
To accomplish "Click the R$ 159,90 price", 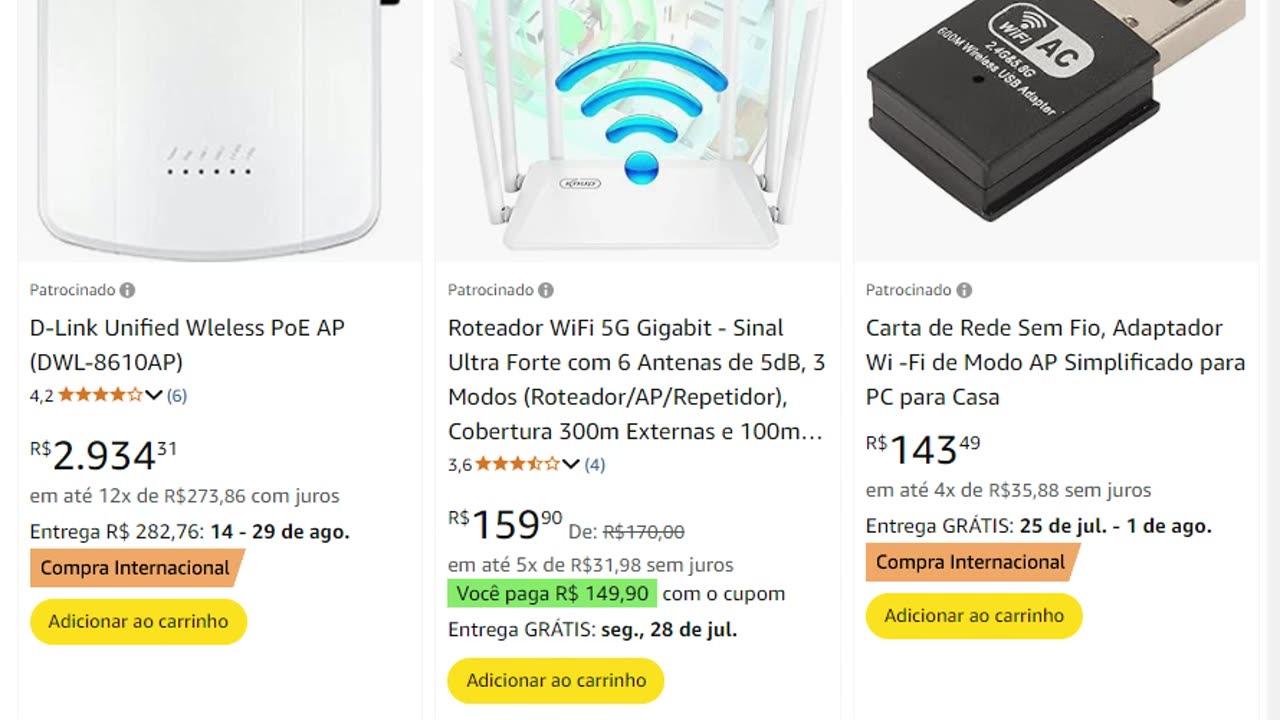I will coord(505,524).
